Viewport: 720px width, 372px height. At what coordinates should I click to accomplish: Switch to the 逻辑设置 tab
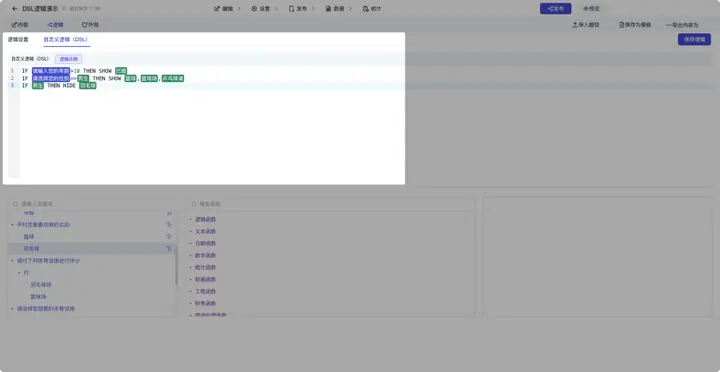tap(18, 39)
